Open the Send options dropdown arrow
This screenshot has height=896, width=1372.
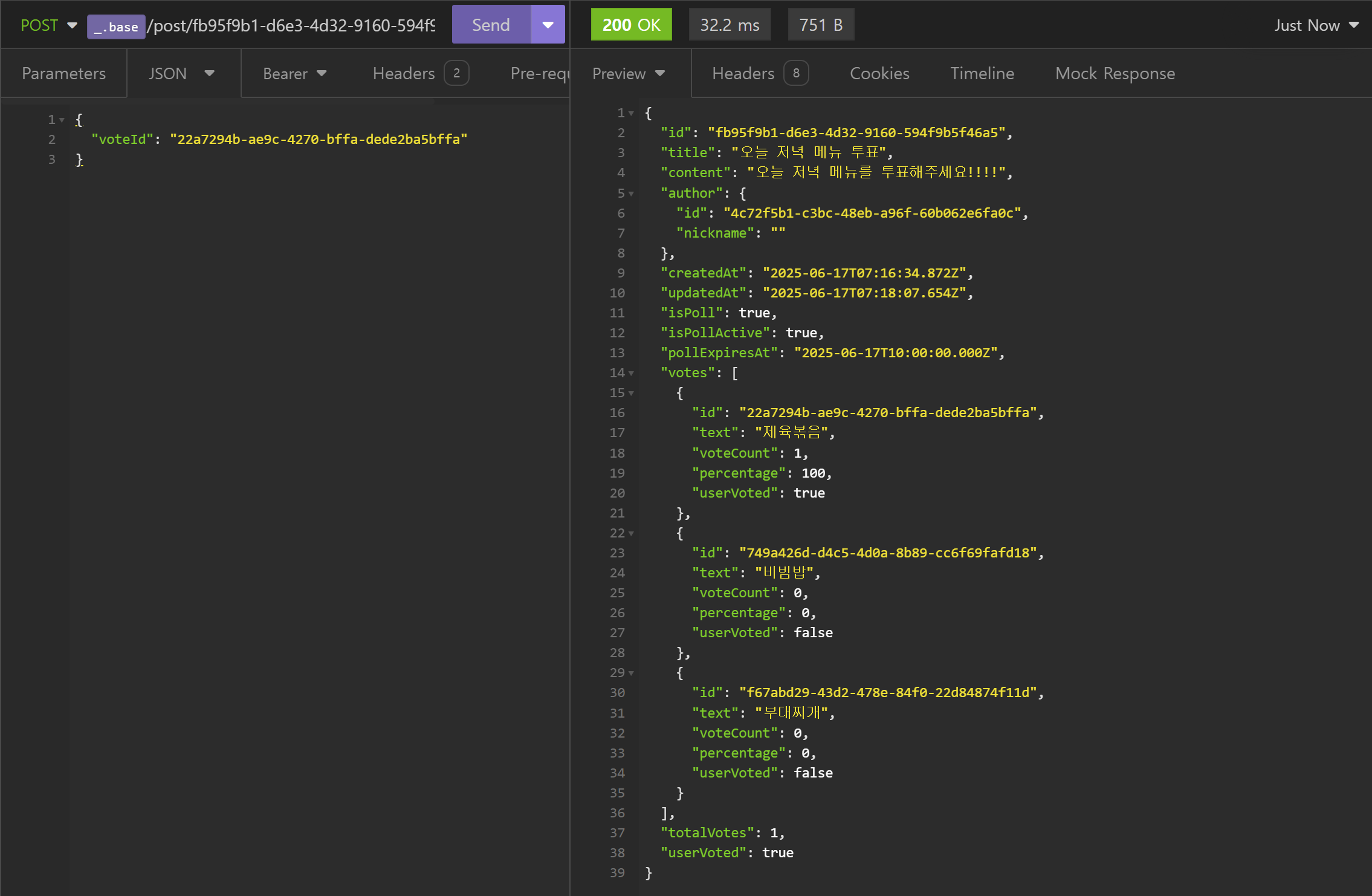[x=548, y=25]
